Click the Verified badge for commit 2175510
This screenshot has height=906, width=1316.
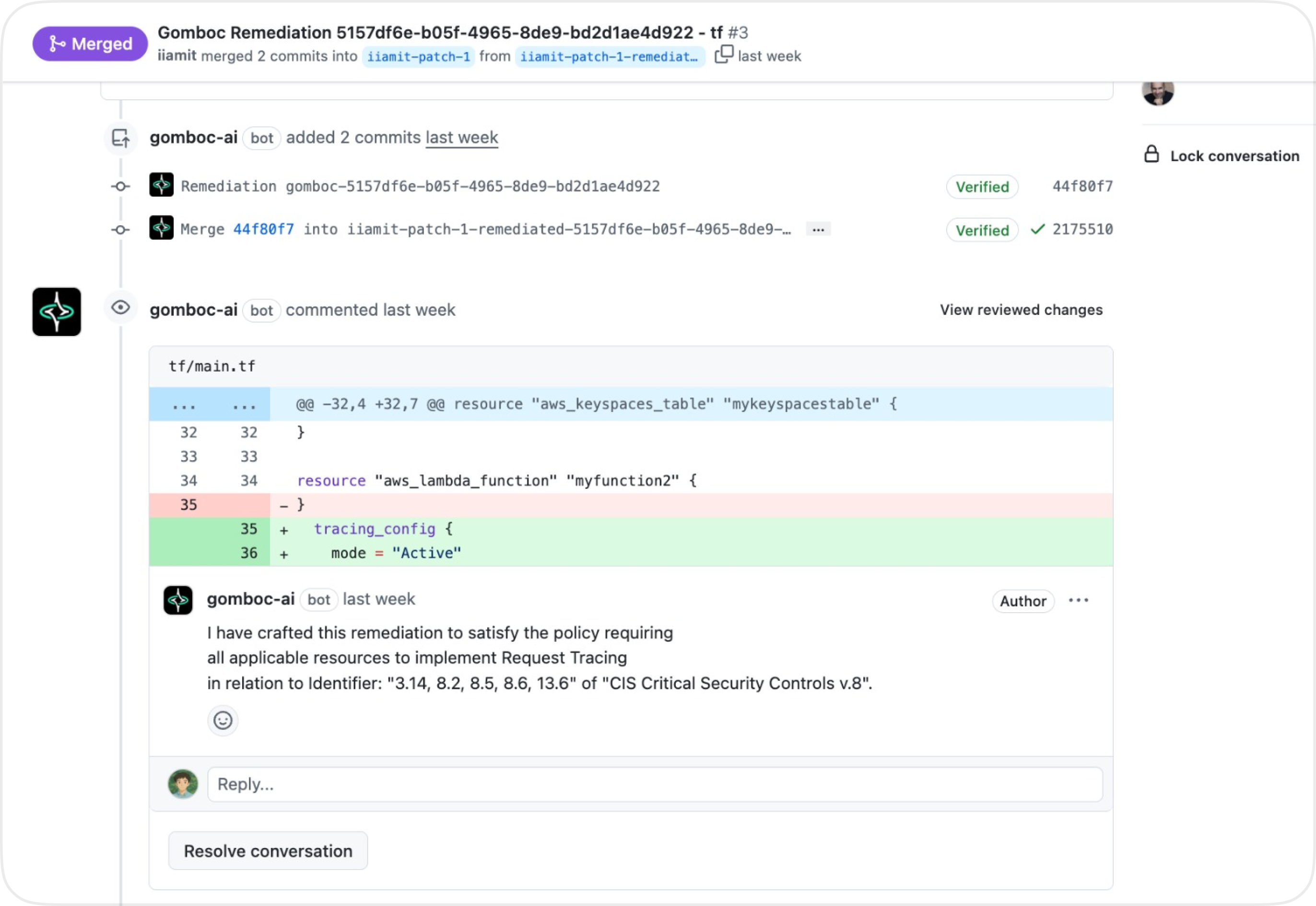coord(982,230)
